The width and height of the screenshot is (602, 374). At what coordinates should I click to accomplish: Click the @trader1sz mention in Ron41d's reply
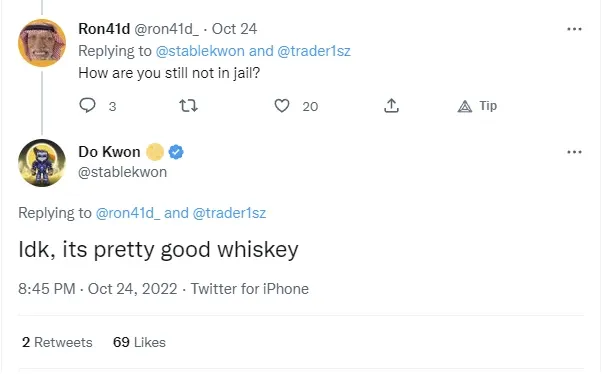[314, 51]
